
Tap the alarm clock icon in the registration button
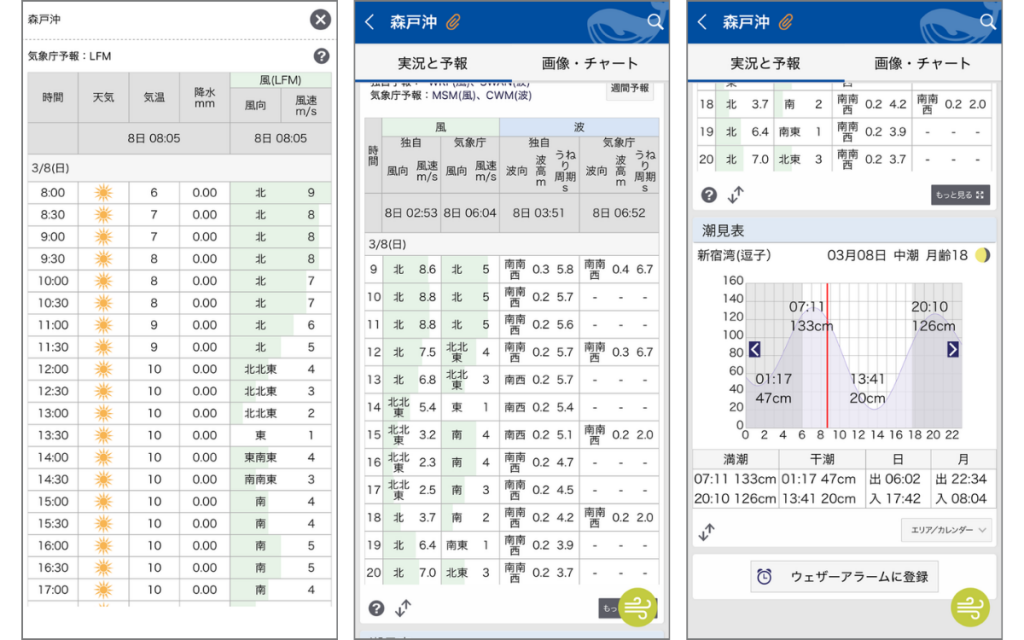click(x=761, y=576)
